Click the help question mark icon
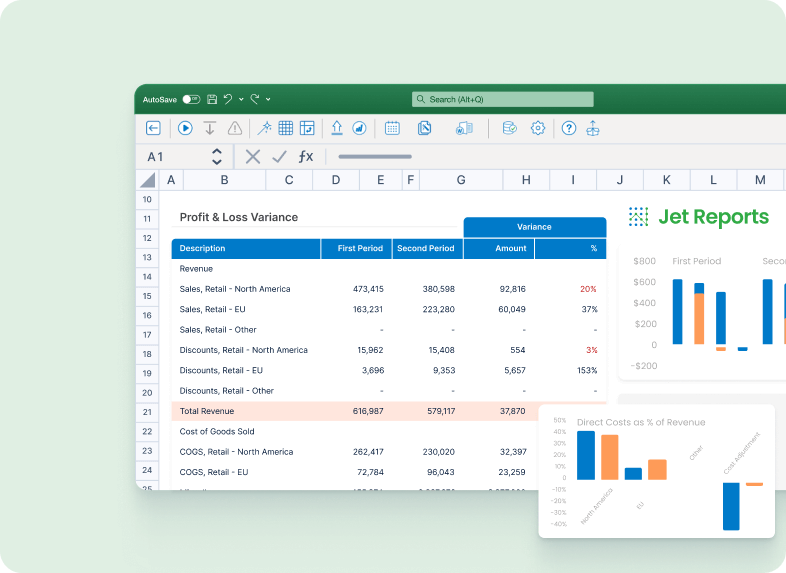 [568, 128]
